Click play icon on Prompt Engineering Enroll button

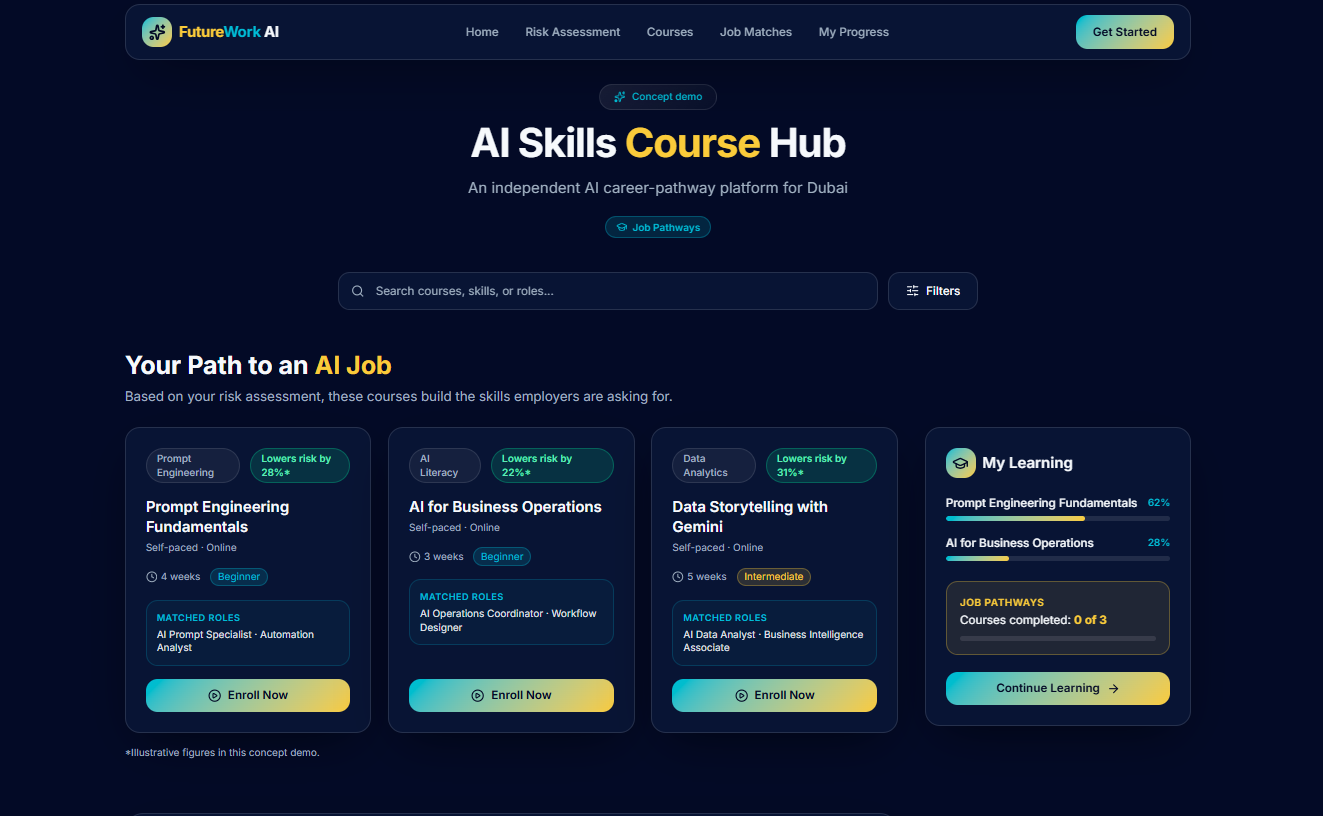click(x=214, y=695)
